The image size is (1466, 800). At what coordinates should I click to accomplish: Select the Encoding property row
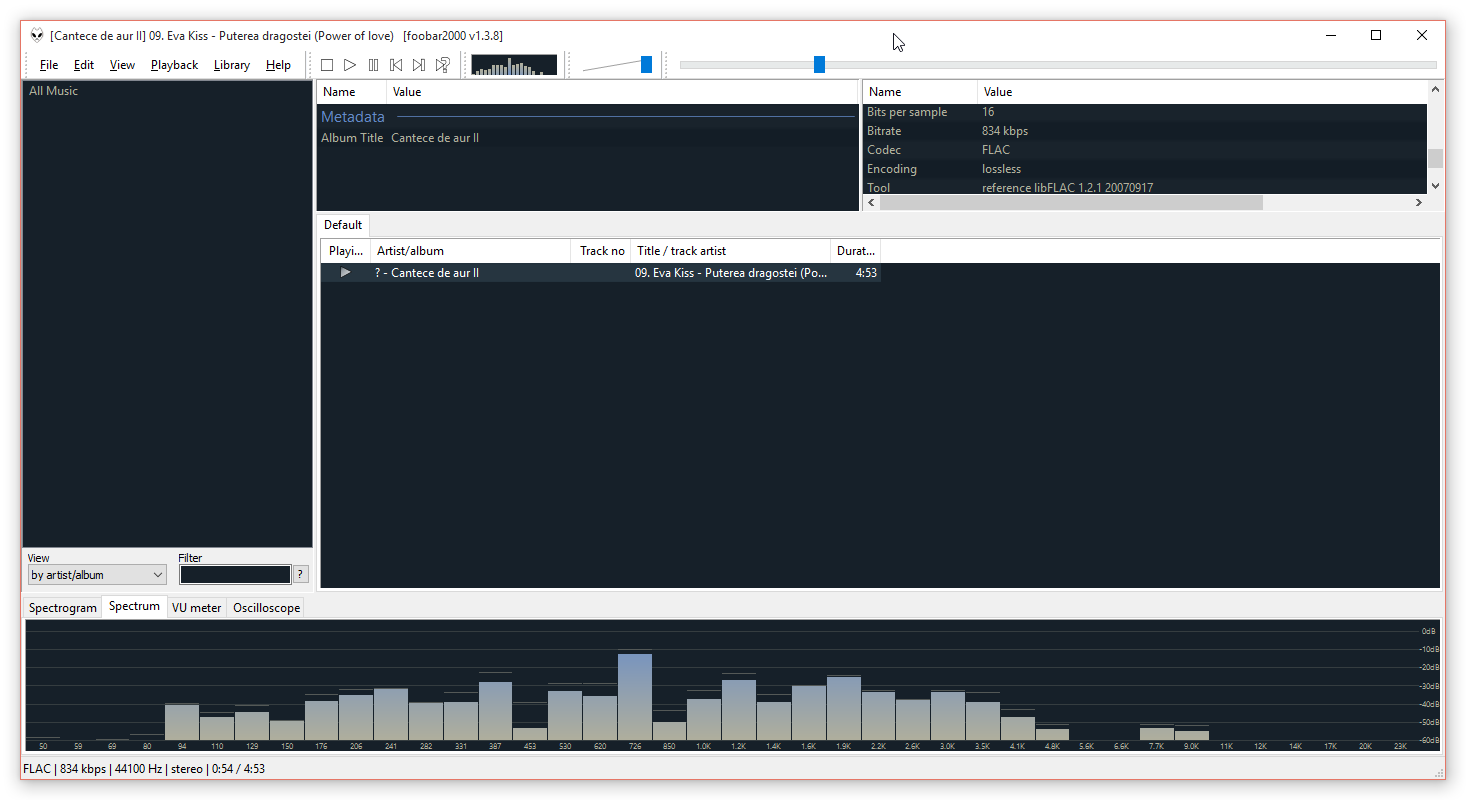click(1145, 169)
